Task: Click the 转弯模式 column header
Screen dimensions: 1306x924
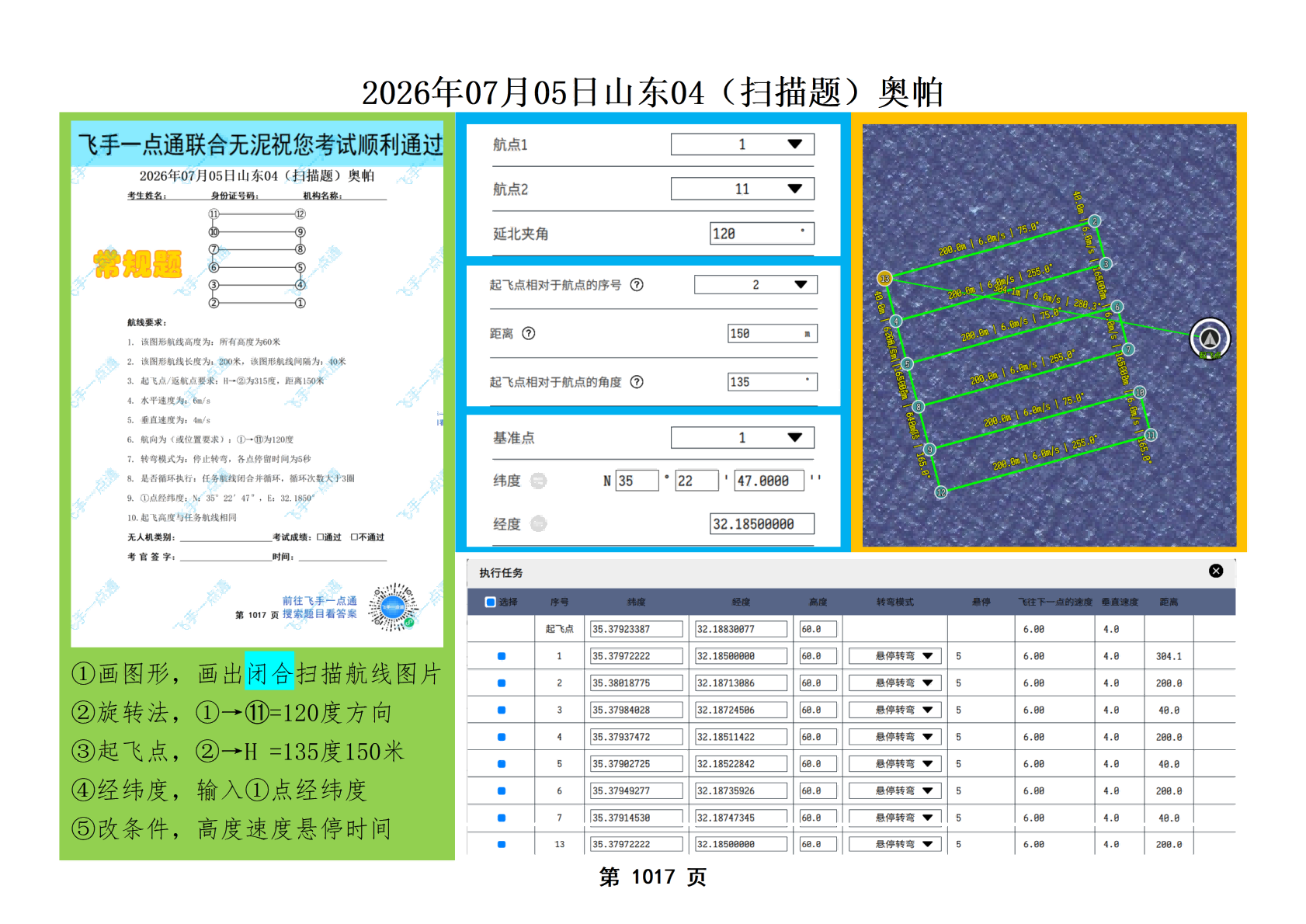Action: click(x=895, y=602)
